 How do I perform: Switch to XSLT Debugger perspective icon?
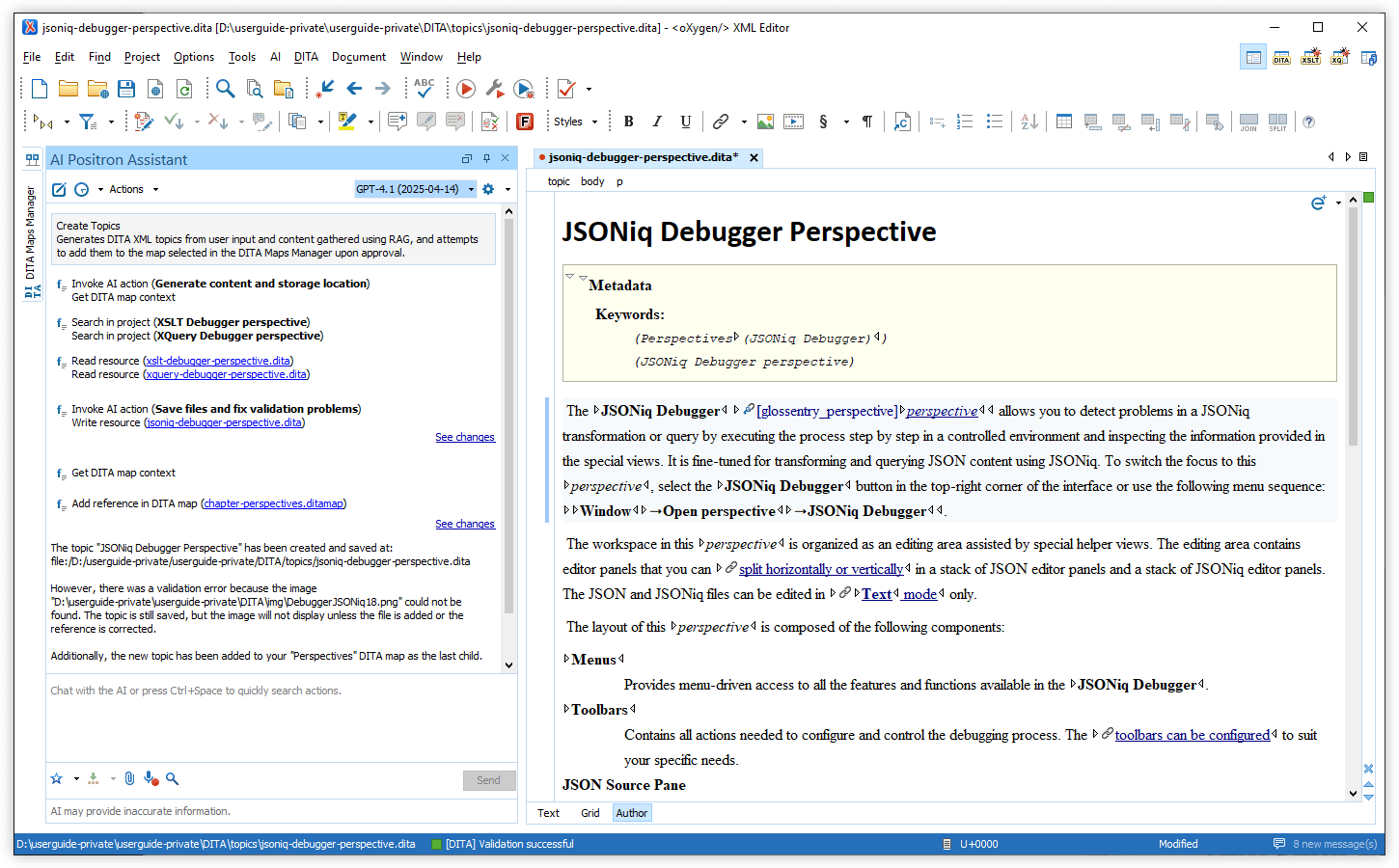1310,58
